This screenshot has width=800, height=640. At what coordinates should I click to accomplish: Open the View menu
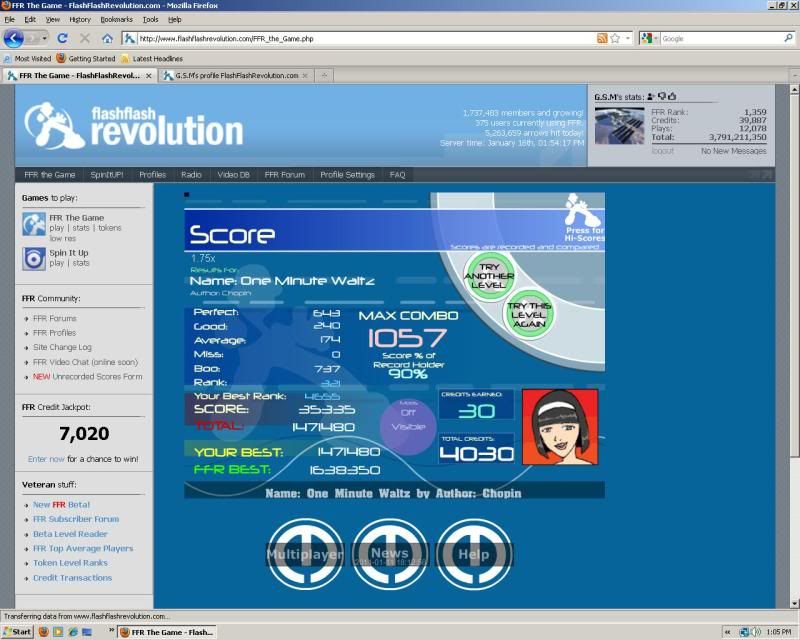[53, 19]
